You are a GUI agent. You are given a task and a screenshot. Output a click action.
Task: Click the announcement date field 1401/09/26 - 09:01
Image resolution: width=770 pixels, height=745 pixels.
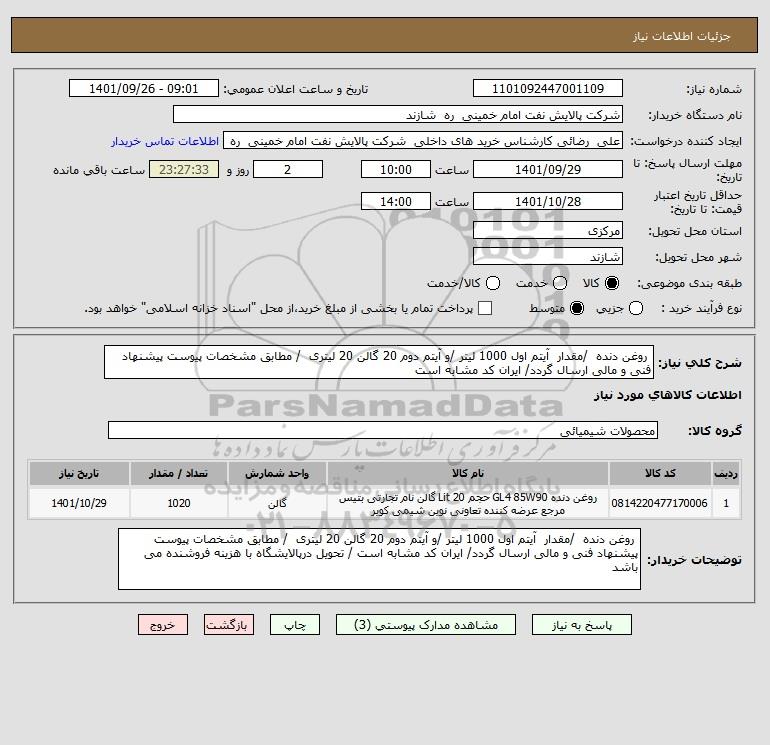coord(143,88)
